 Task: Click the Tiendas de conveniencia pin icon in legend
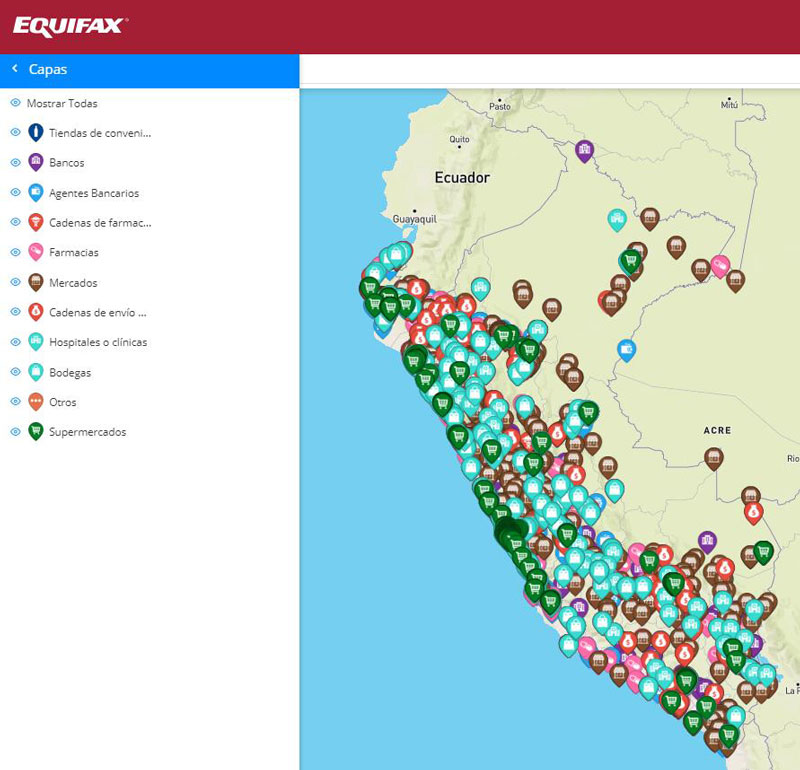[x=36, y=133]
